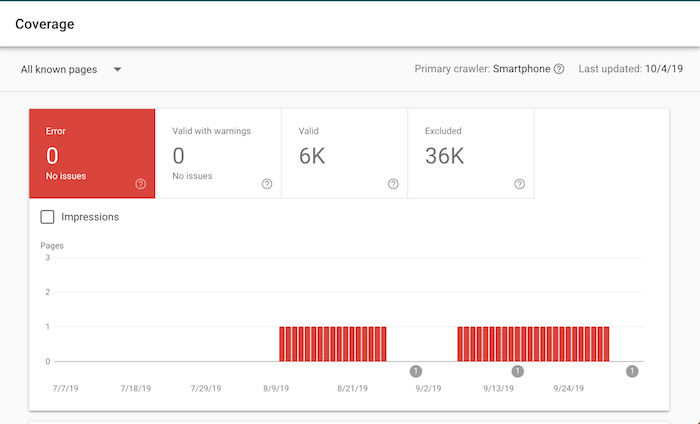The image size is (700, 424).
Task: Select last red bar of September cluster
Action: click(x=605, y=344)
